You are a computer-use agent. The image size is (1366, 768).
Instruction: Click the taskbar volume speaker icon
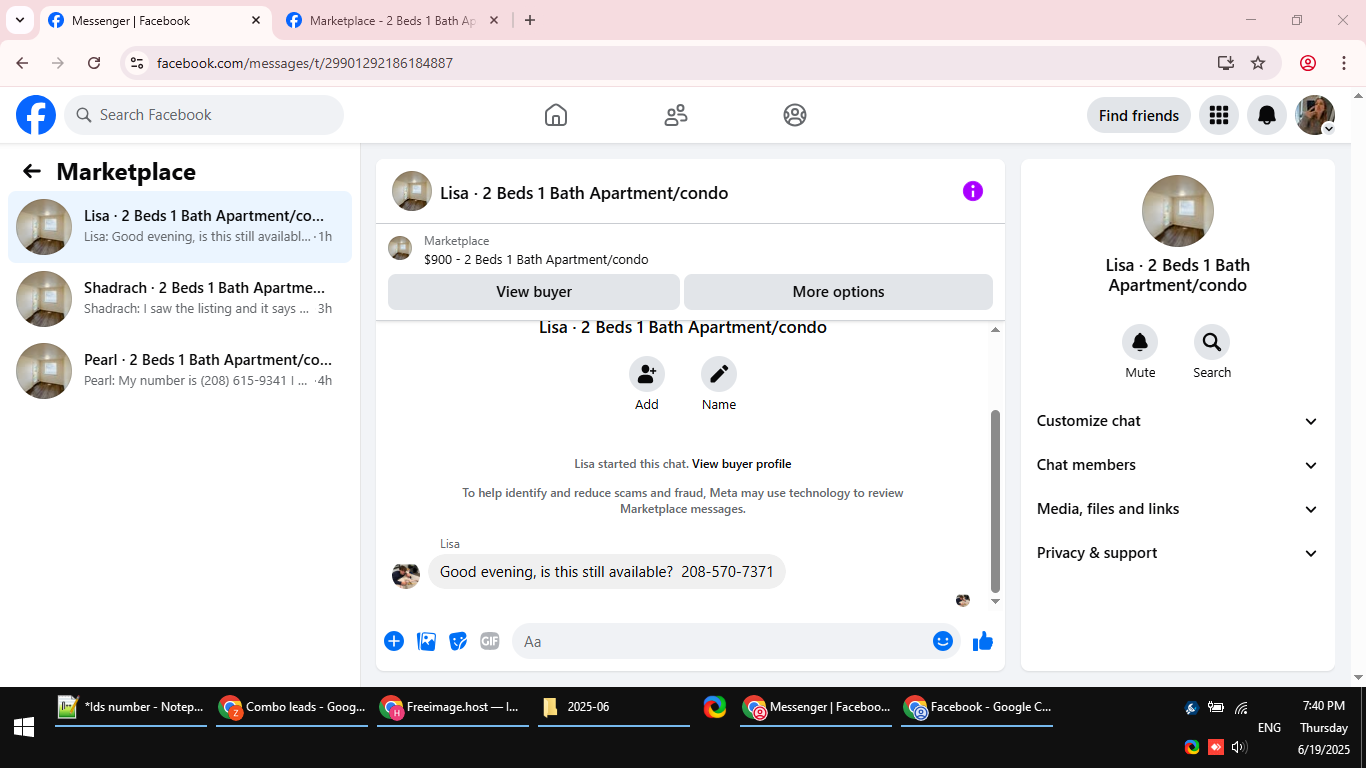pos(1239,747)
